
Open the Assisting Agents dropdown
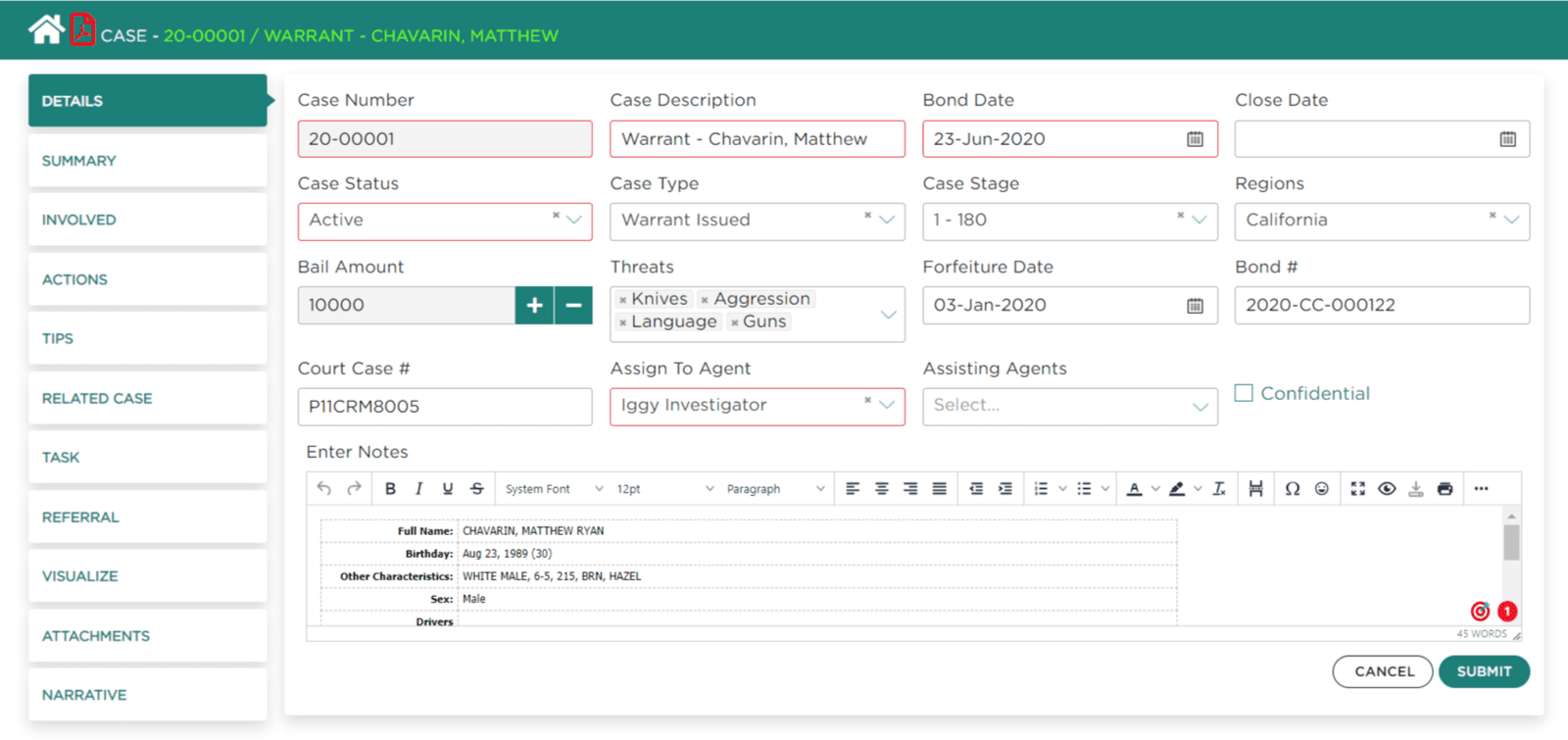pos(1200,407)
